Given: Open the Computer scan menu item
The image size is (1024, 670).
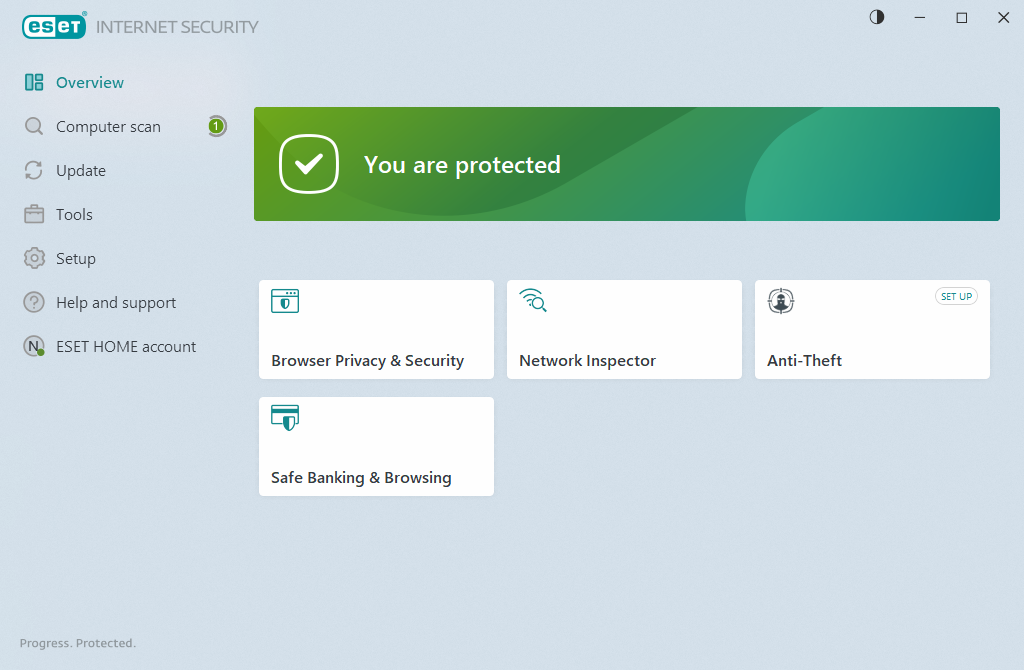Looking at the screenshot, I should click(x=108, y=127).
